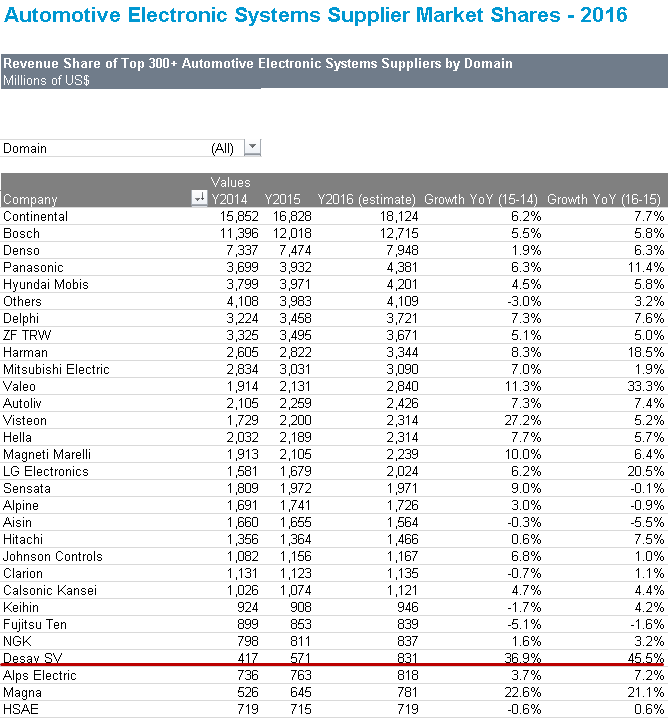Screen dimensions: 669x719
Task: Select Continental's Y2014 value 15,852
Action: click(x=239, y=216)
